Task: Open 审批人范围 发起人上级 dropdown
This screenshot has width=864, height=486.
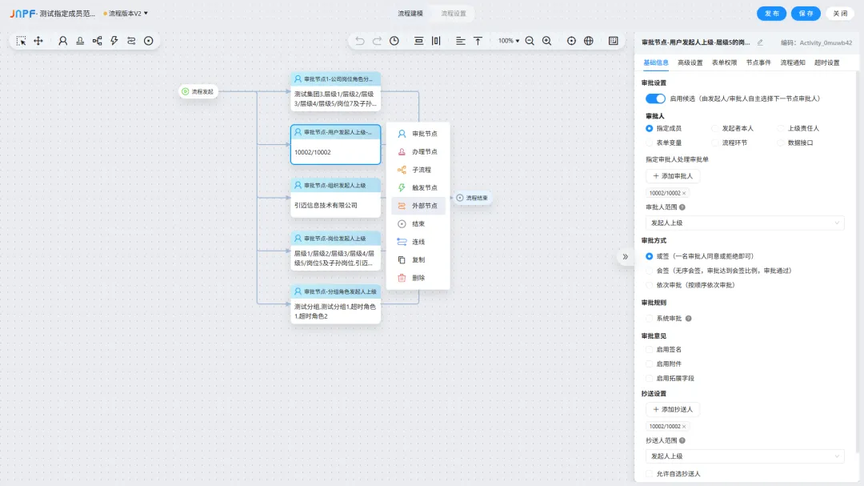Action: (x=744, y=223)
